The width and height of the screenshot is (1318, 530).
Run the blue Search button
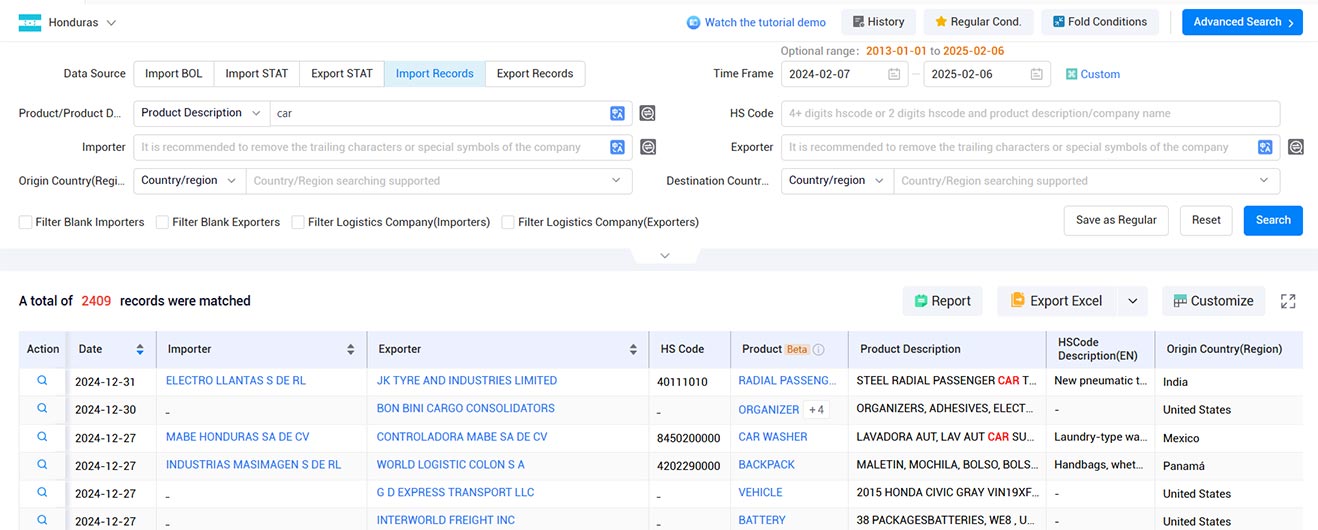1273,220
